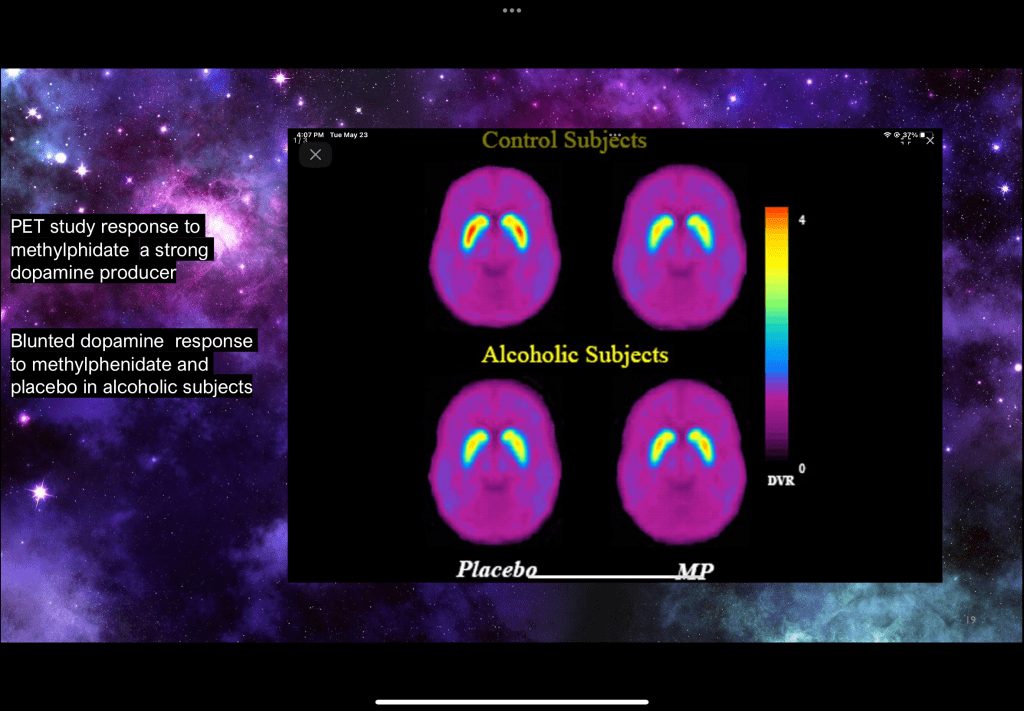Image resolution: width=1024 pixels, height=711 pixels.
Task: Click the 'DVR' label under the color scale
Action: [x=781, y=481]
